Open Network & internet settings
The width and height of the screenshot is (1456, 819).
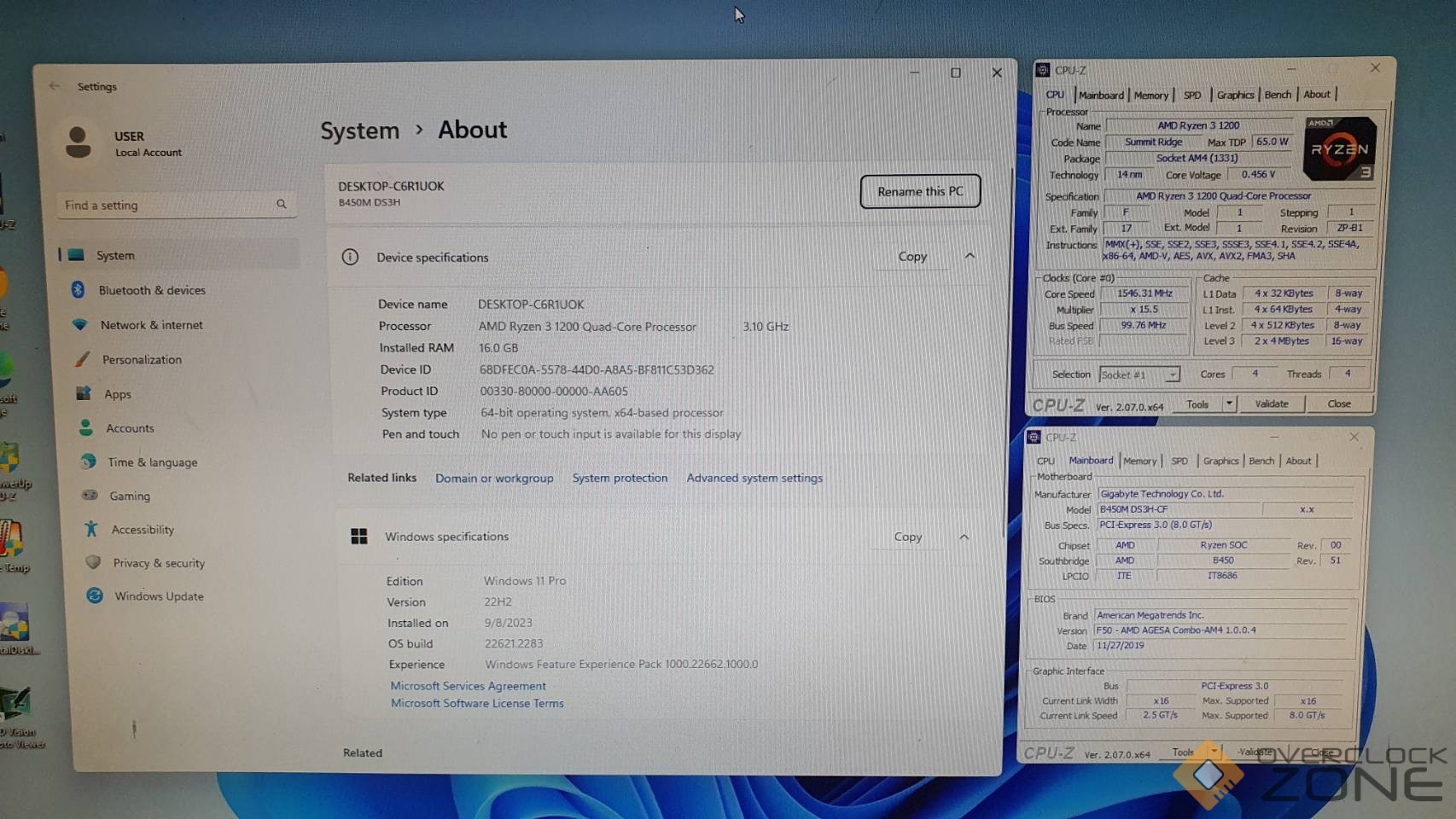pyautogui.click(x=151, y=325)
